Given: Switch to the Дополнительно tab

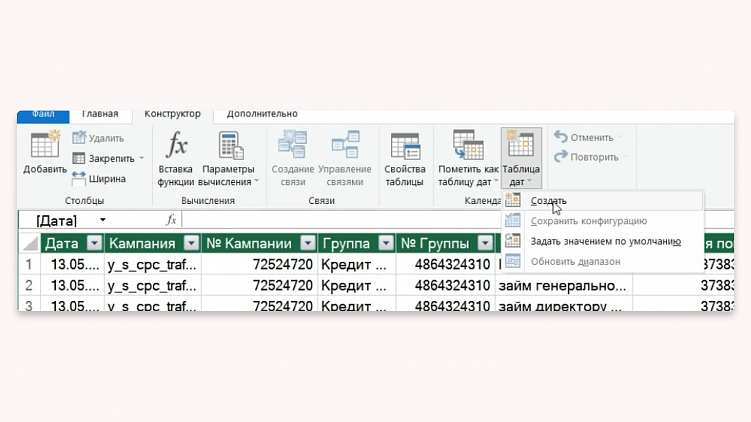Looking at the screenshot, I should pos(262,114).
